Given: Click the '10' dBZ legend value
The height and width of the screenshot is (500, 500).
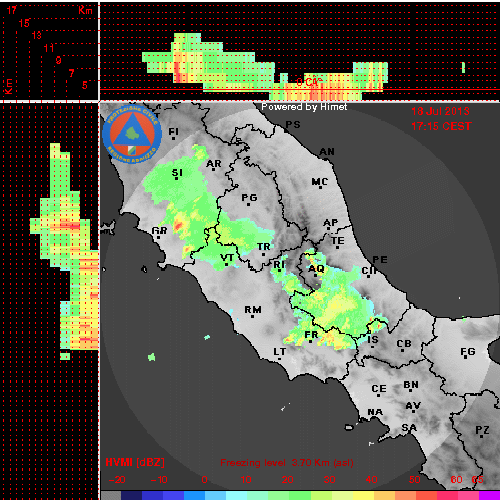Looking at the screenshot, I should tap(246, 480).
